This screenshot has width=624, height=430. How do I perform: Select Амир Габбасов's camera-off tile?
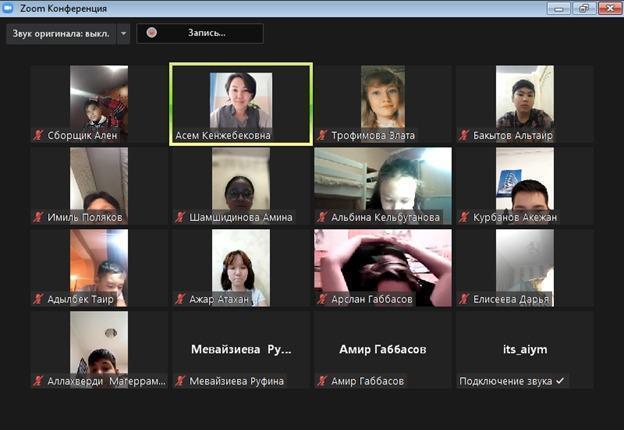click(382, 350)
